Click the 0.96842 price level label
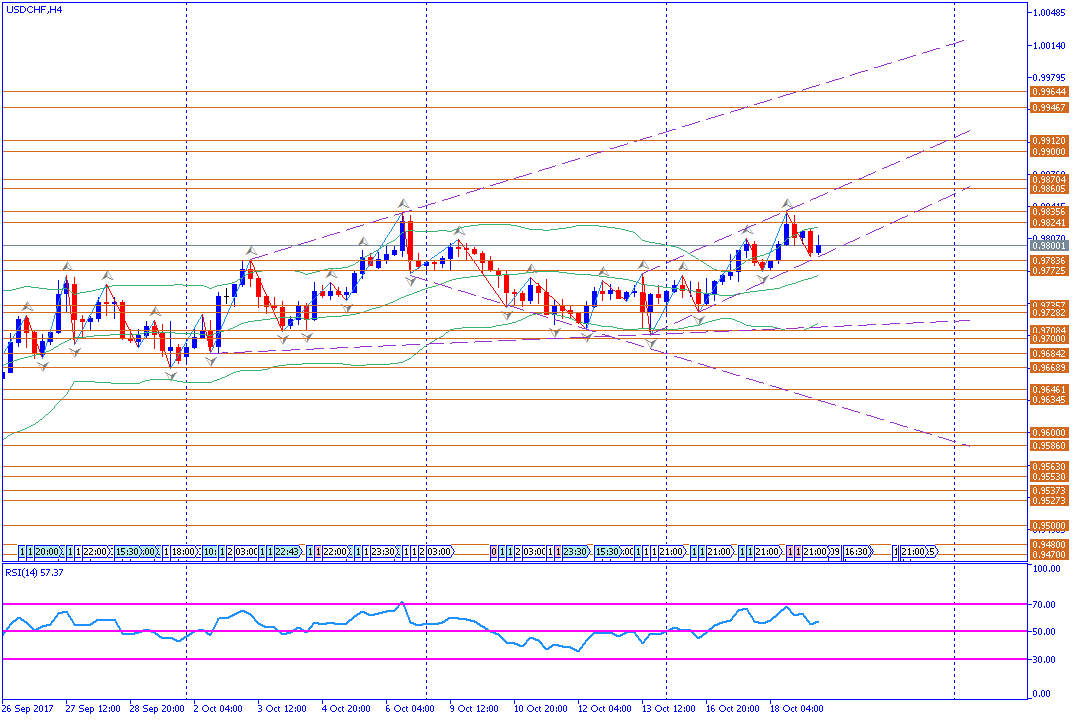Image resolution: width=1080 pixels, height=720 pixels. (x=1049, y=353)
